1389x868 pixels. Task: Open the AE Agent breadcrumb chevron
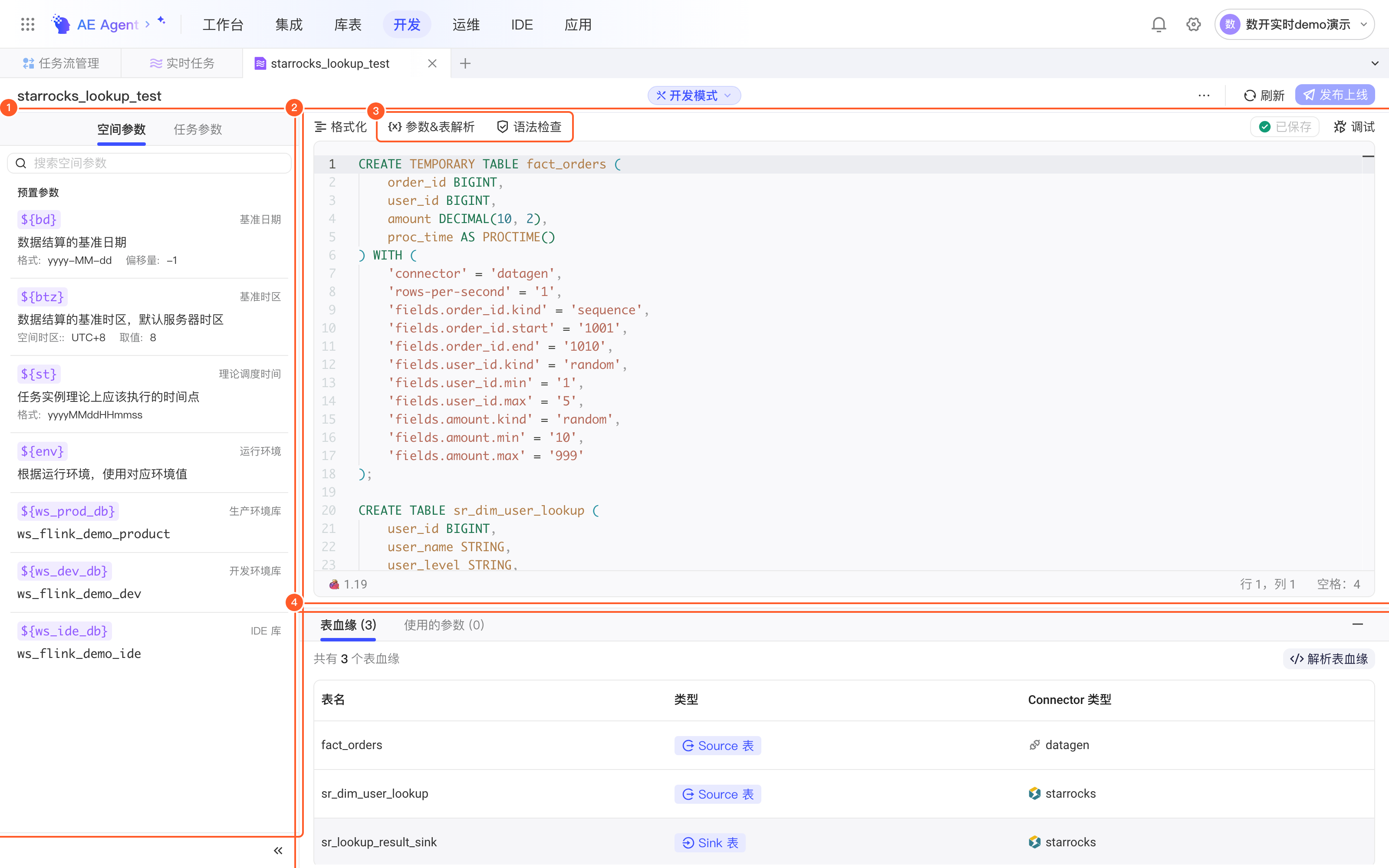pyautogui.click(x=148, y=24)
